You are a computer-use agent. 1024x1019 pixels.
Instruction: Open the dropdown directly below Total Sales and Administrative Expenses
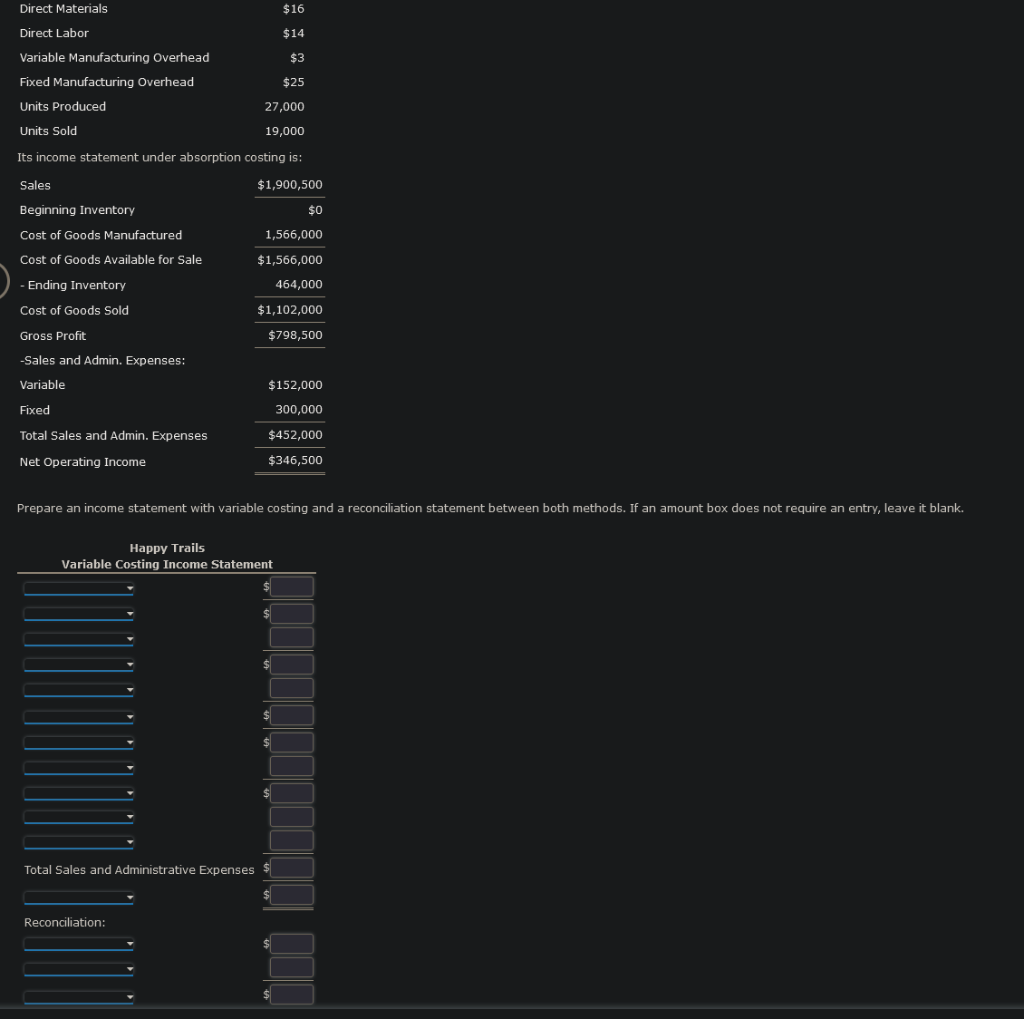[78, 897]
